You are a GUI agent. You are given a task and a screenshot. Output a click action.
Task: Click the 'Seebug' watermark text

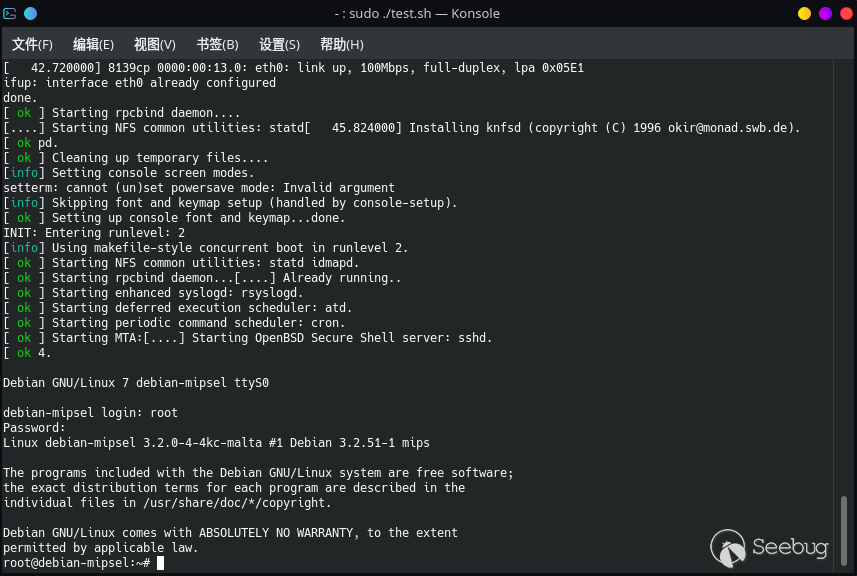[x=791, y=548]
